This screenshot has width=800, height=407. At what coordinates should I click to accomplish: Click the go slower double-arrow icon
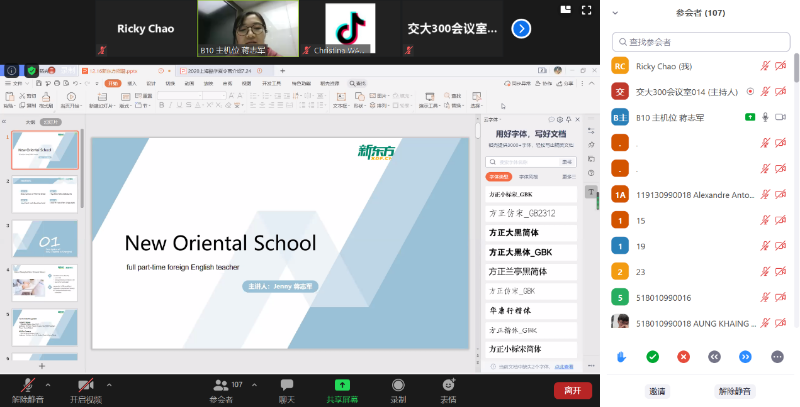(x=714, y=357)
